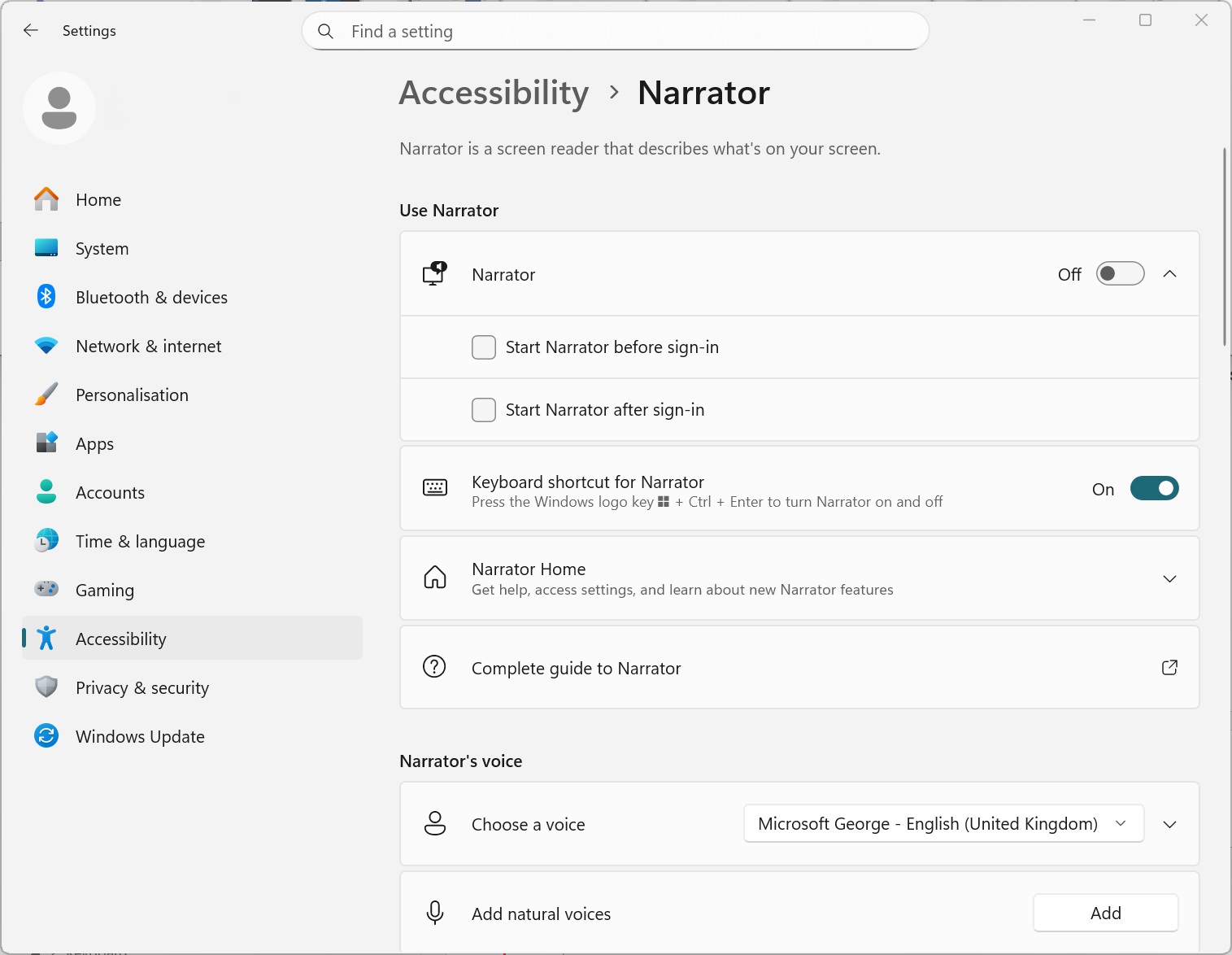This screenshot has height=955, width=1232.
Task: Click the Windows Update sync icon
Action: point(46,736)
